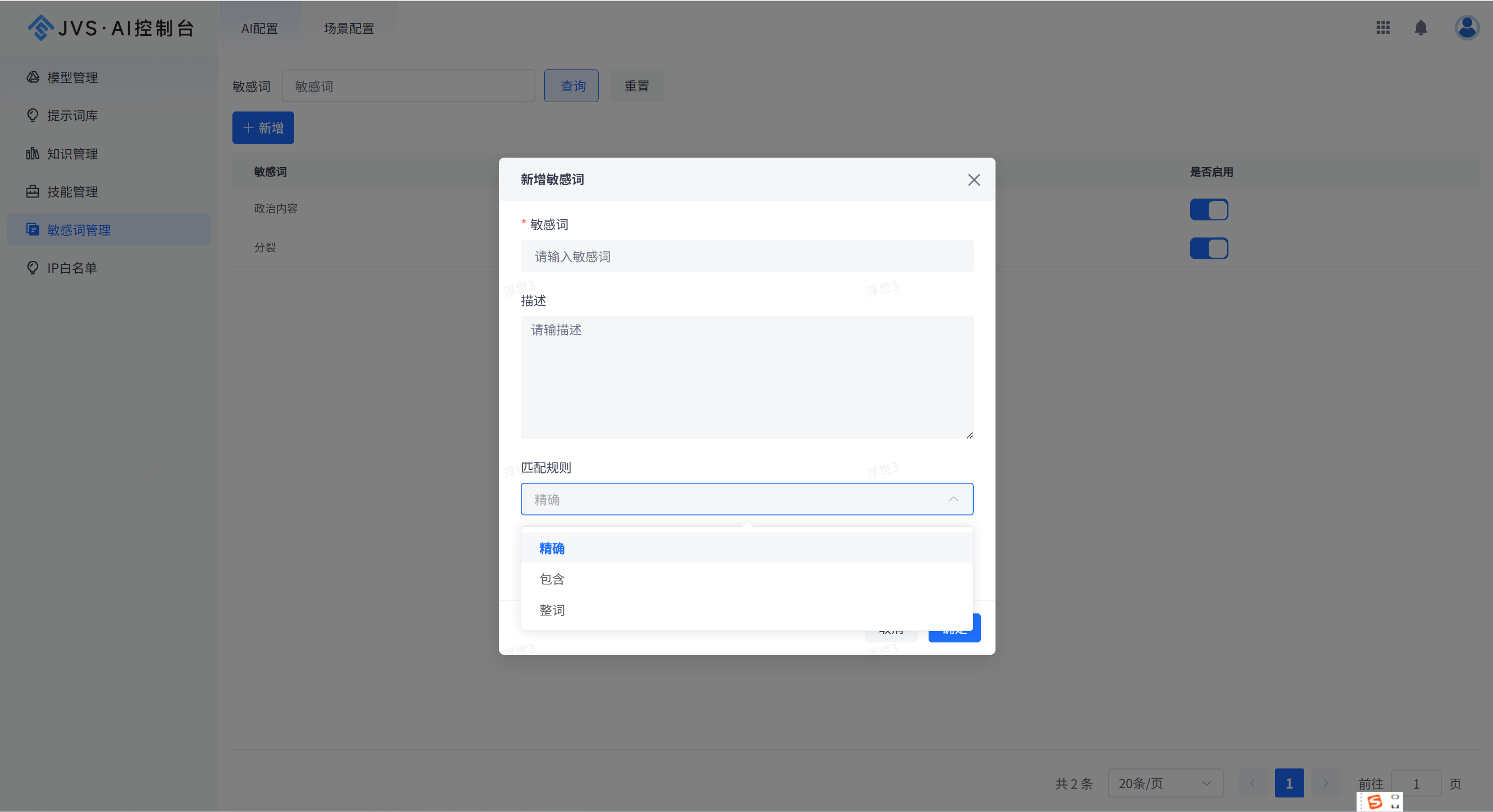Open 知识管理 via its books icon
This screenshot has height=812, width=1493.
point(33,153)
